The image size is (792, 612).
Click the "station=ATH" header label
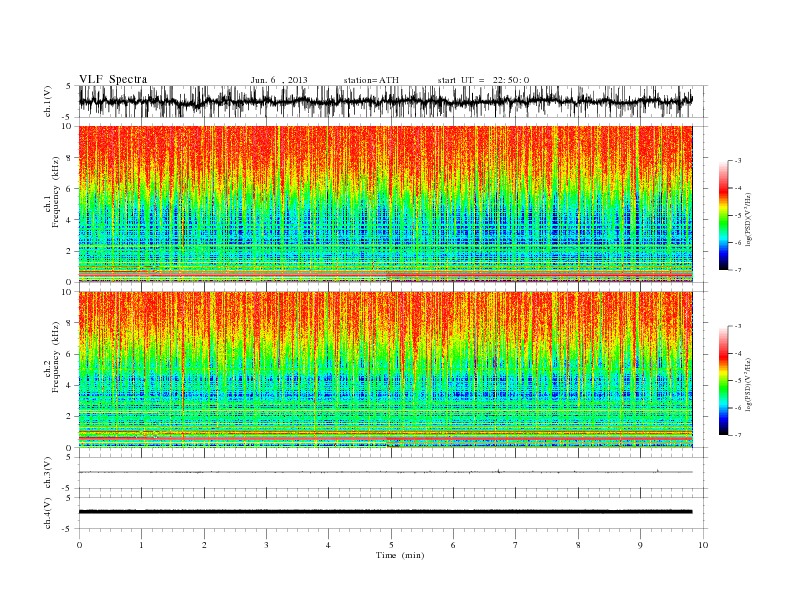click(371, 80)
